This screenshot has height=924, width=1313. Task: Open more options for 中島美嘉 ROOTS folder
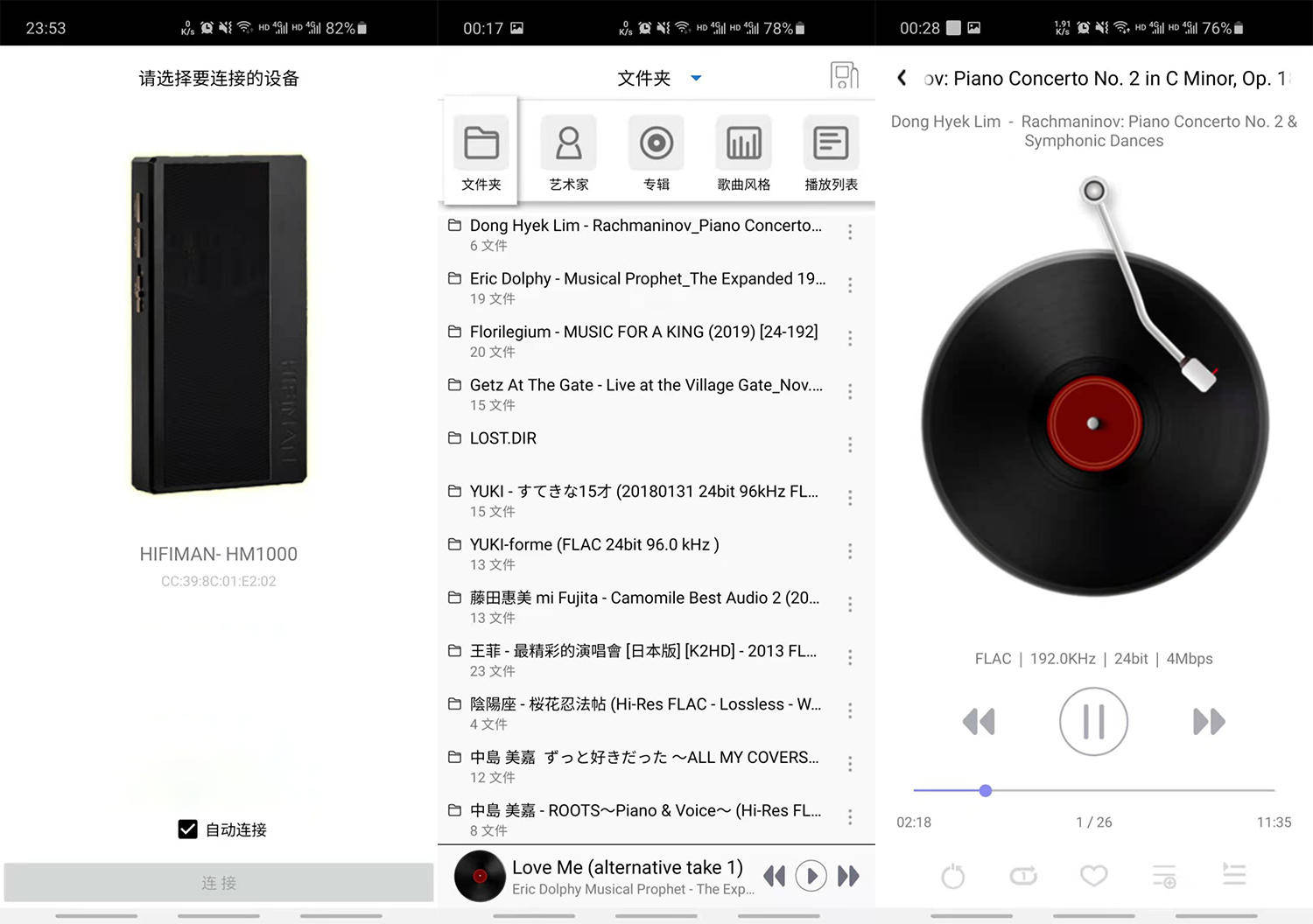[850, 817]
